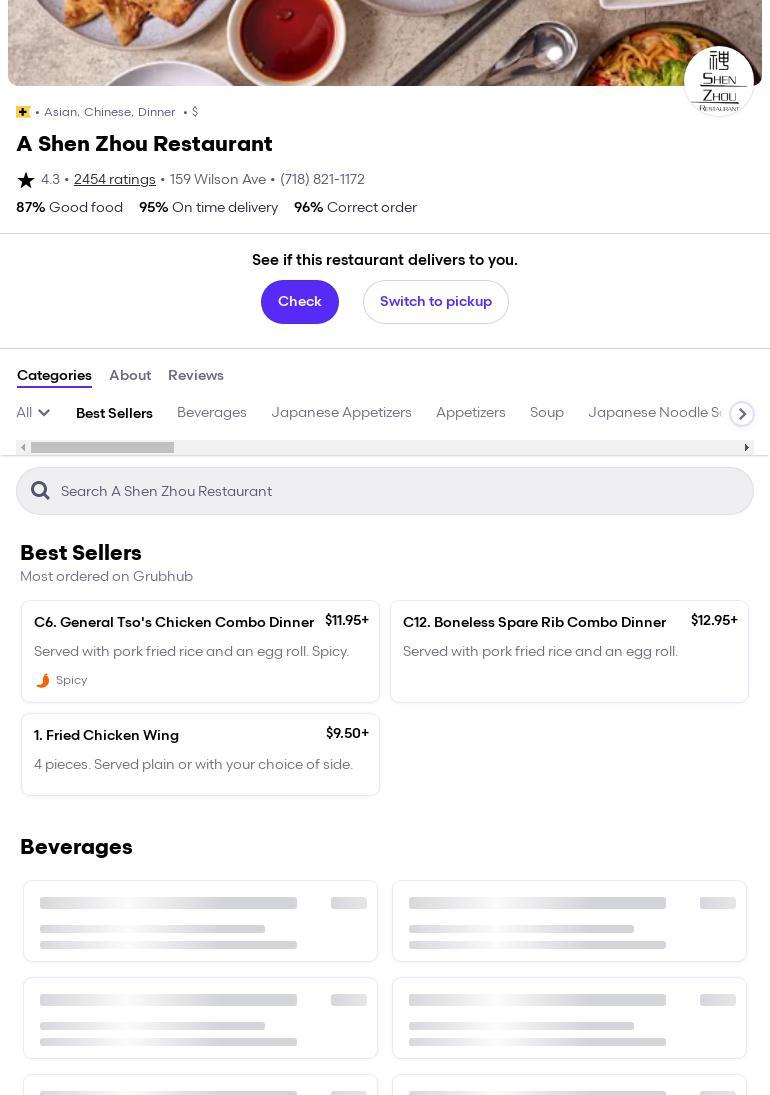The image size is (770, 1095).
Task: Click the horizontal category scrollbar thumb
Action: [x=102, y=447]
